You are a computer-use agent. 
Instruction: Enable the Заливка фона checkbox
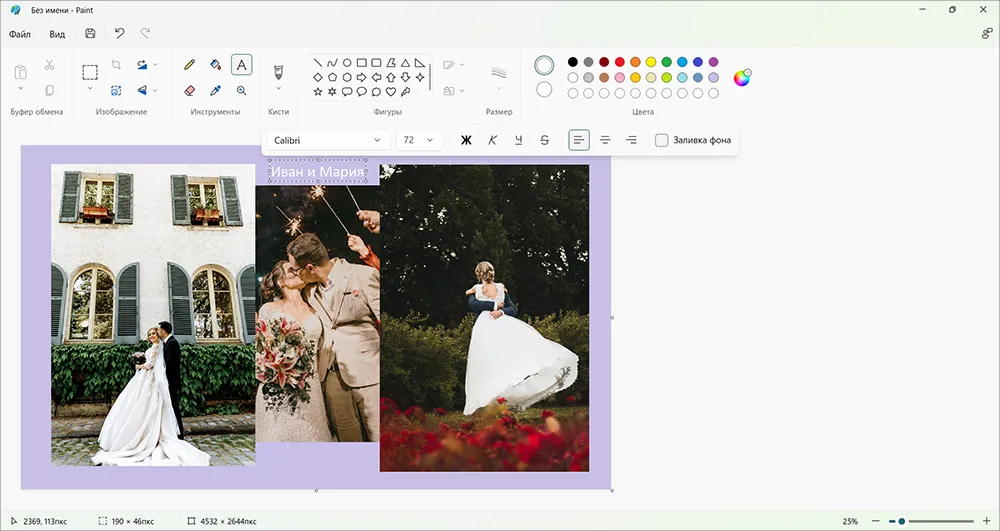point(661,140)
